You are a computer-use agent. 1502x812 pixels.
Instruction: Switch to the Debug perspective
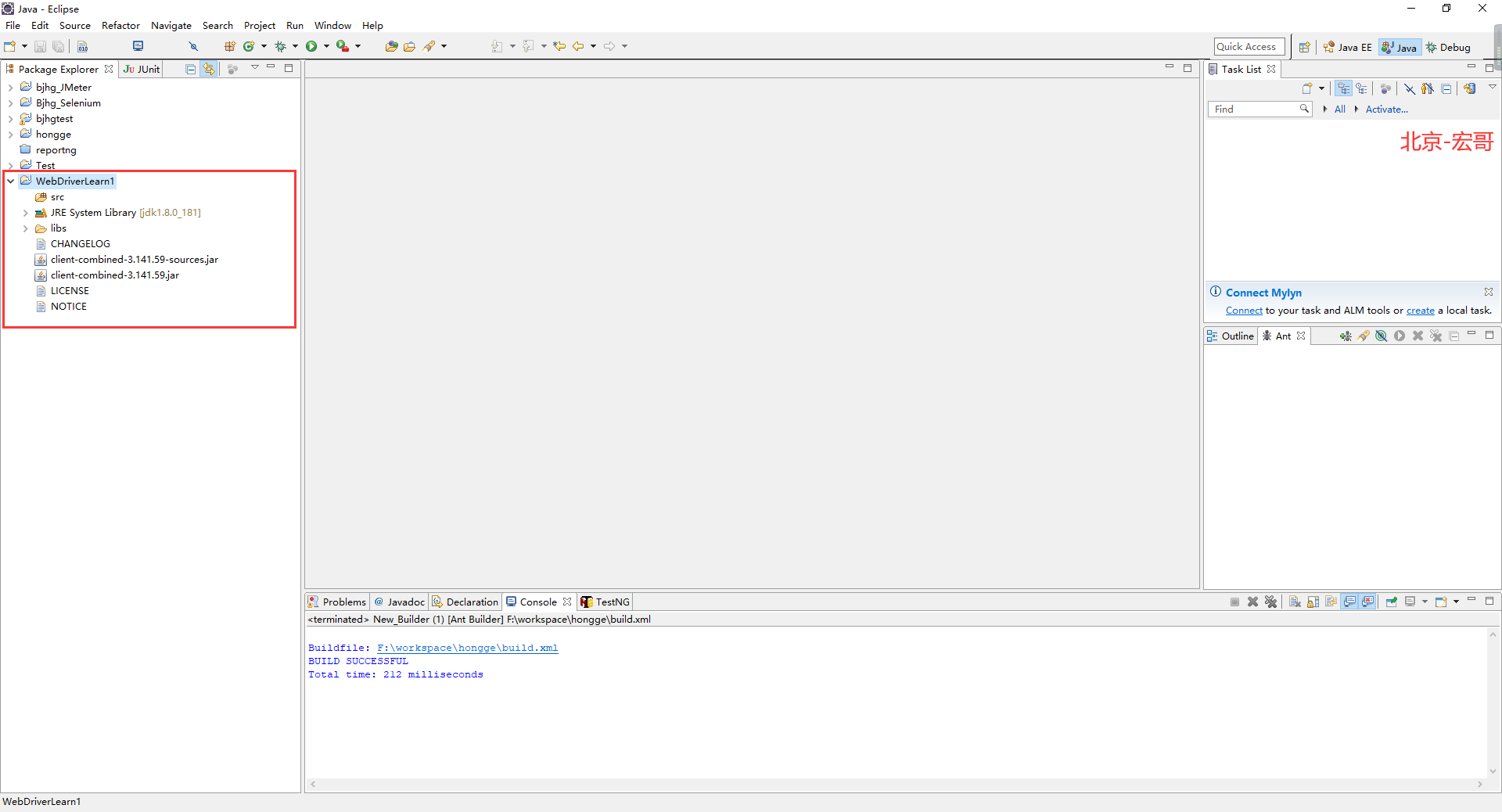pyautogui.click(x=1448, y=47)
